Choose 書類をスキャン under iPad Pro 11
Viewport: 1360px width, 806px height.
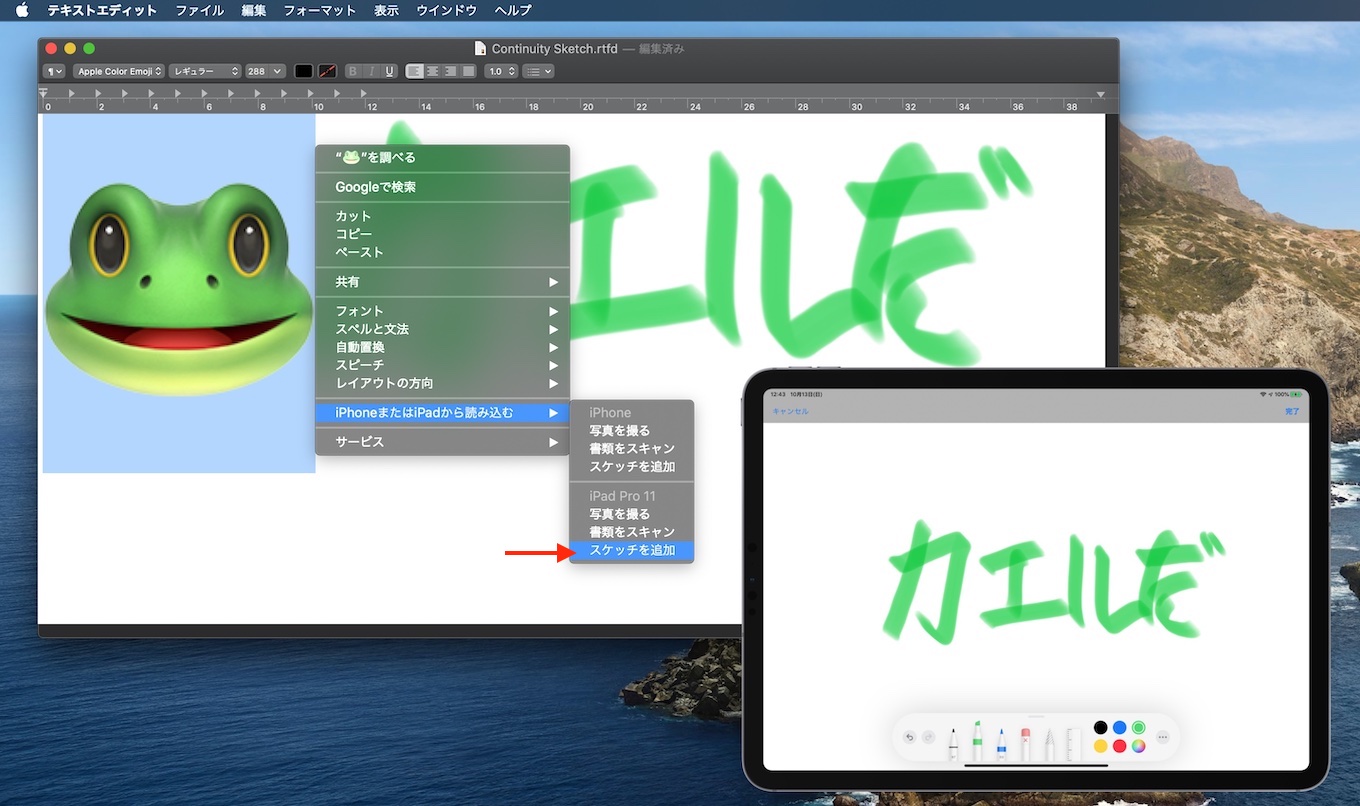(631, 532)
